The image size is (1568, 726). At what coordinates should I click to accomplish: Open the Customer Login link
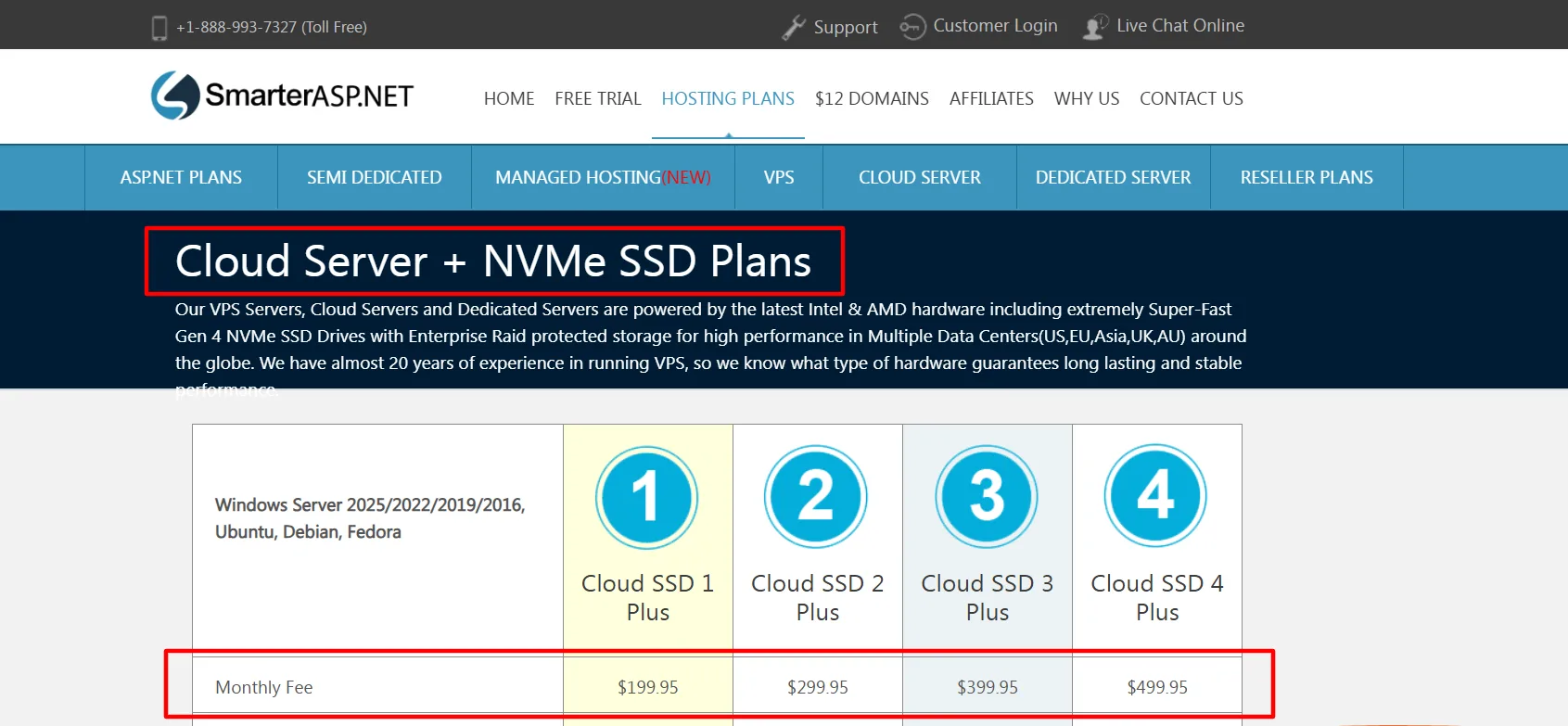(x=995, y=26)
